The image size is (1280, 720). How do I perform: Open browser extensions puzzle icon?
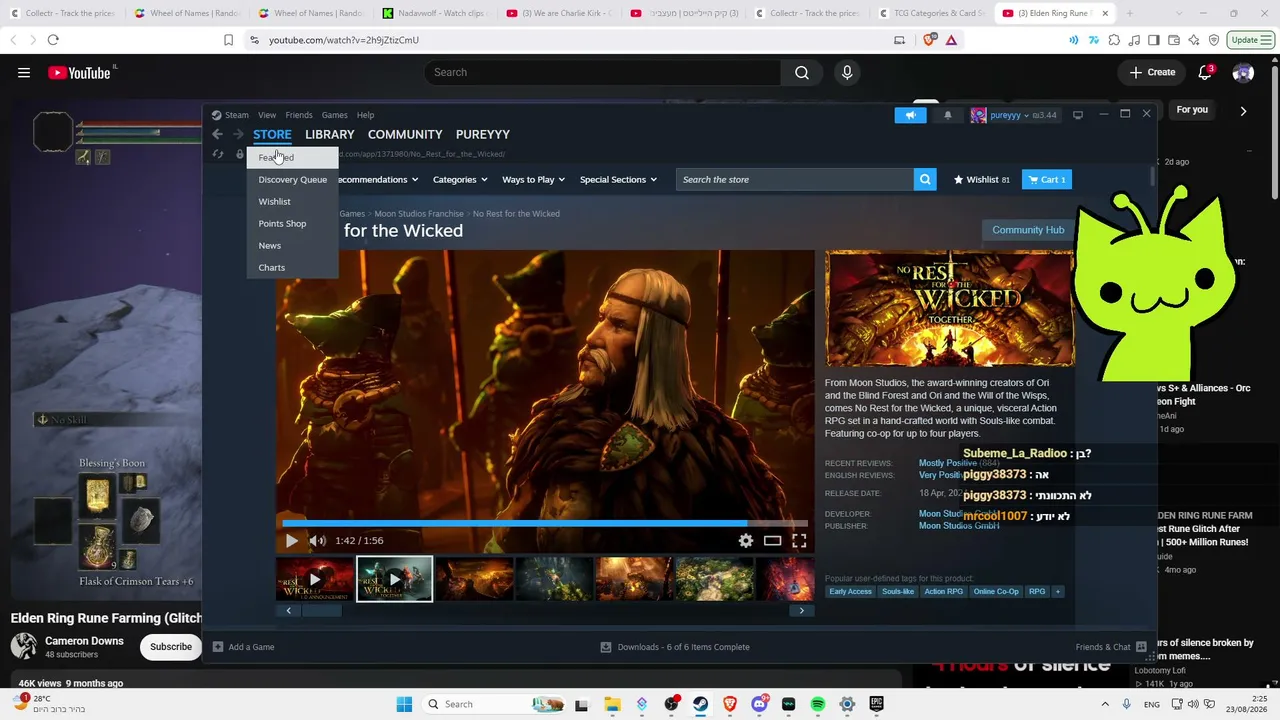coord(1114,40)
